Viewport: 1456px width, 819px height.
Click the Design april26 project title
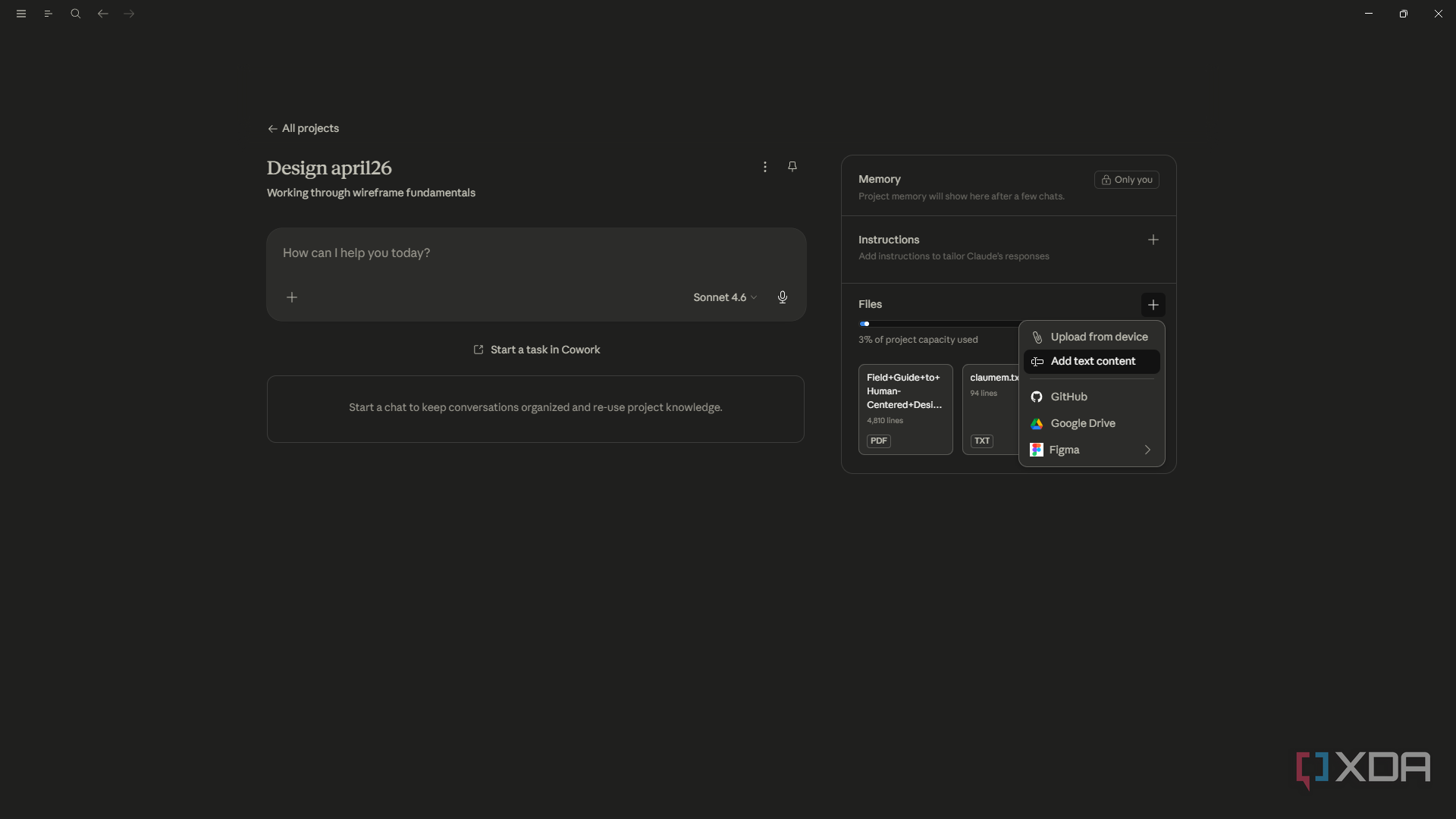[x=329, y=168]
